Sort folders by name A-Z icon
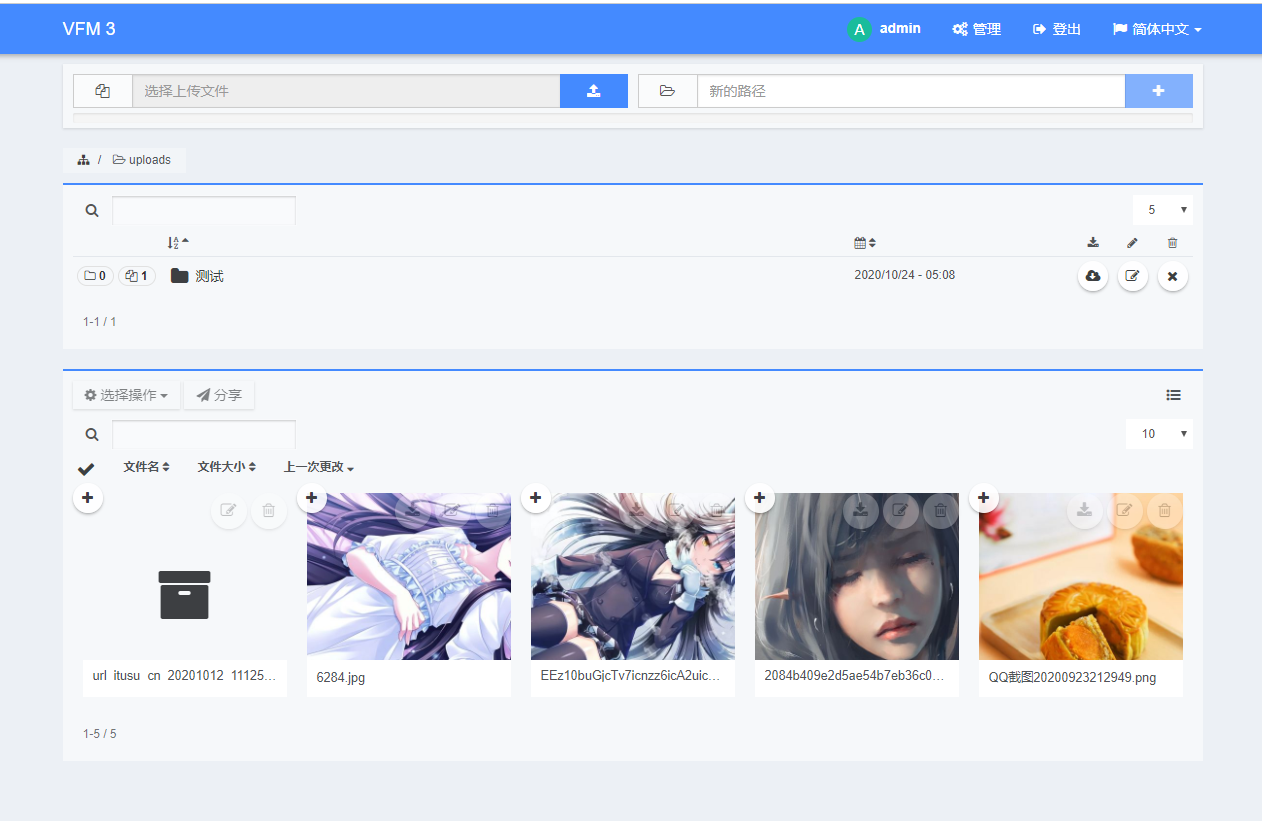Screen dimensions: 1262x821 tap(178, 242)
